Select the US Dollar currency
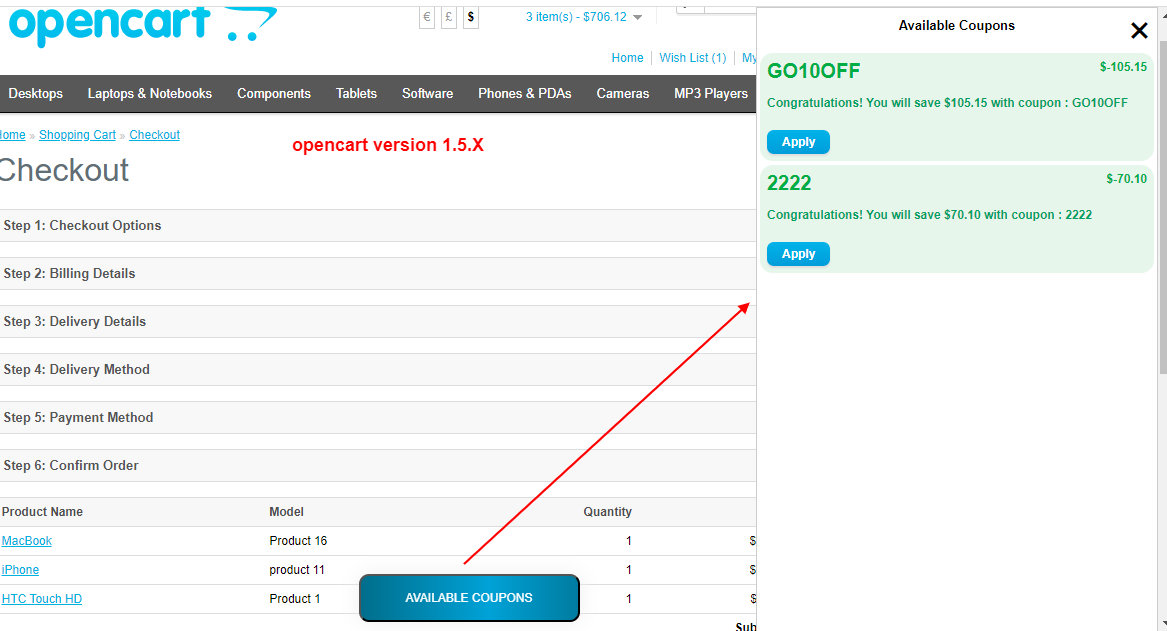Image resolution: width=1167 pixels, height=631 pixels. tap(470, 17)
